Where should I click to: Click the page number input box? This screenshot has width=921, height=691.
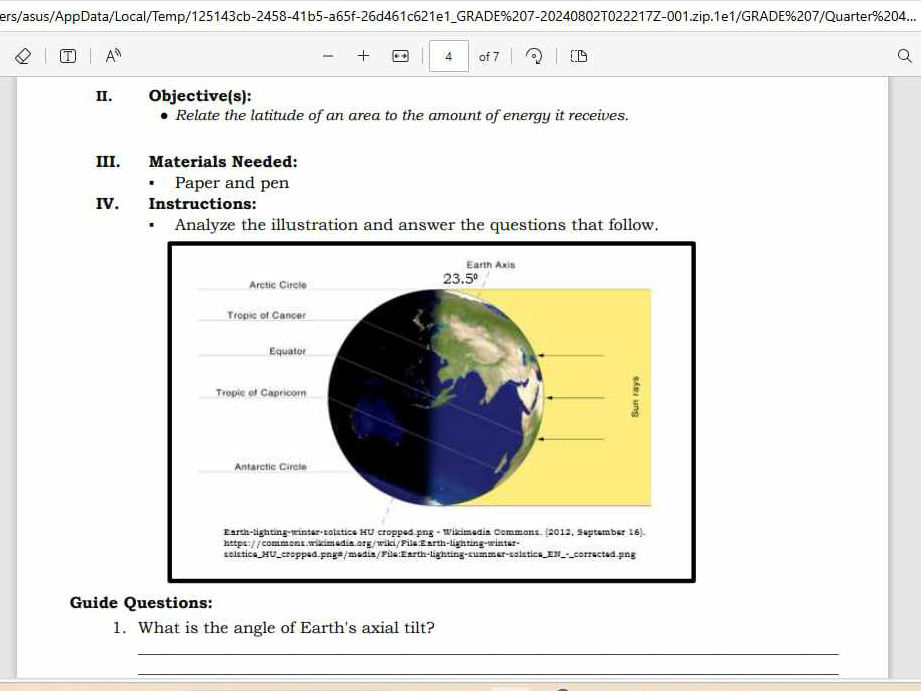point(450,56)
